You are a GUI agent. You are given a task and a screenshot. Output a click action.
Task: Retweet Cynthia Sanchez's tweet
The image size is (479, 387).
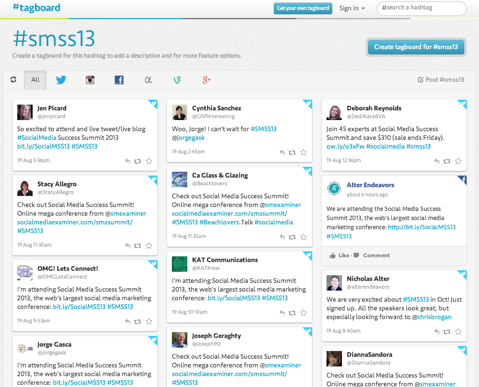click(292, 153)
